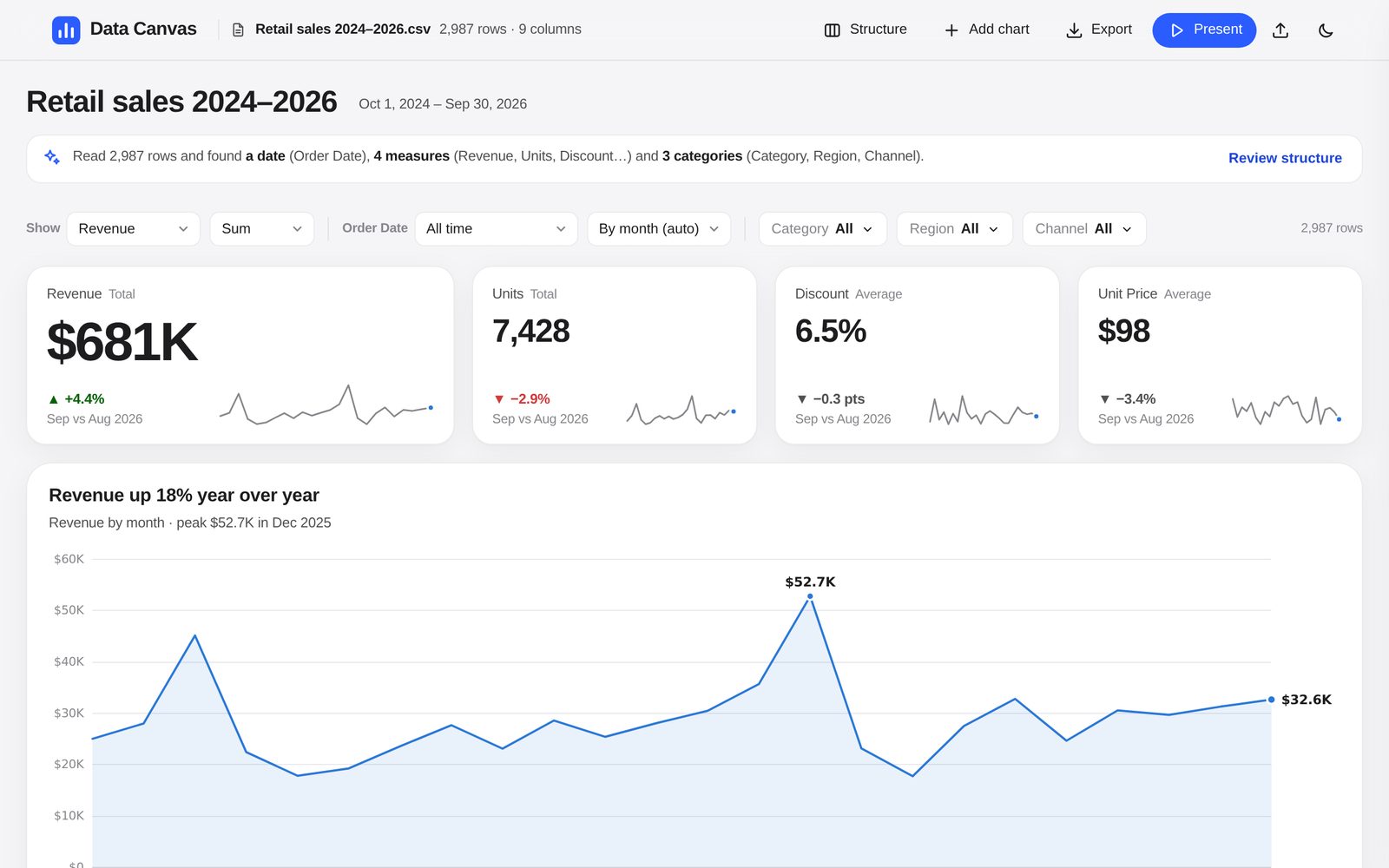This screenshot has width=1389, height=868.
Task: Click the Data Canvas logo icon
Action: (66, 30)
